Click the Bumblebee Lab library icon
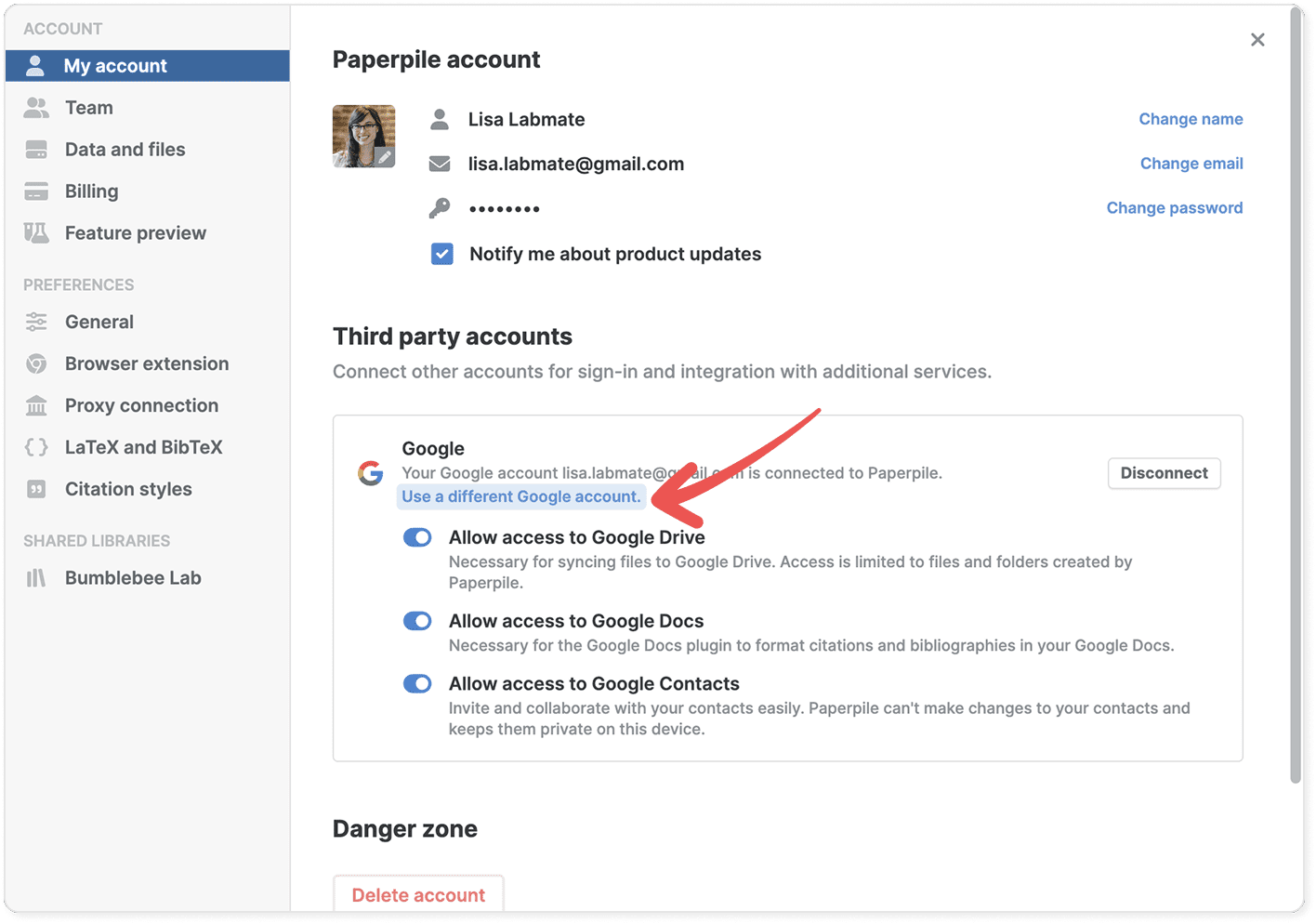This screenshot has height=924, width=1316. [x=36, y=578]
